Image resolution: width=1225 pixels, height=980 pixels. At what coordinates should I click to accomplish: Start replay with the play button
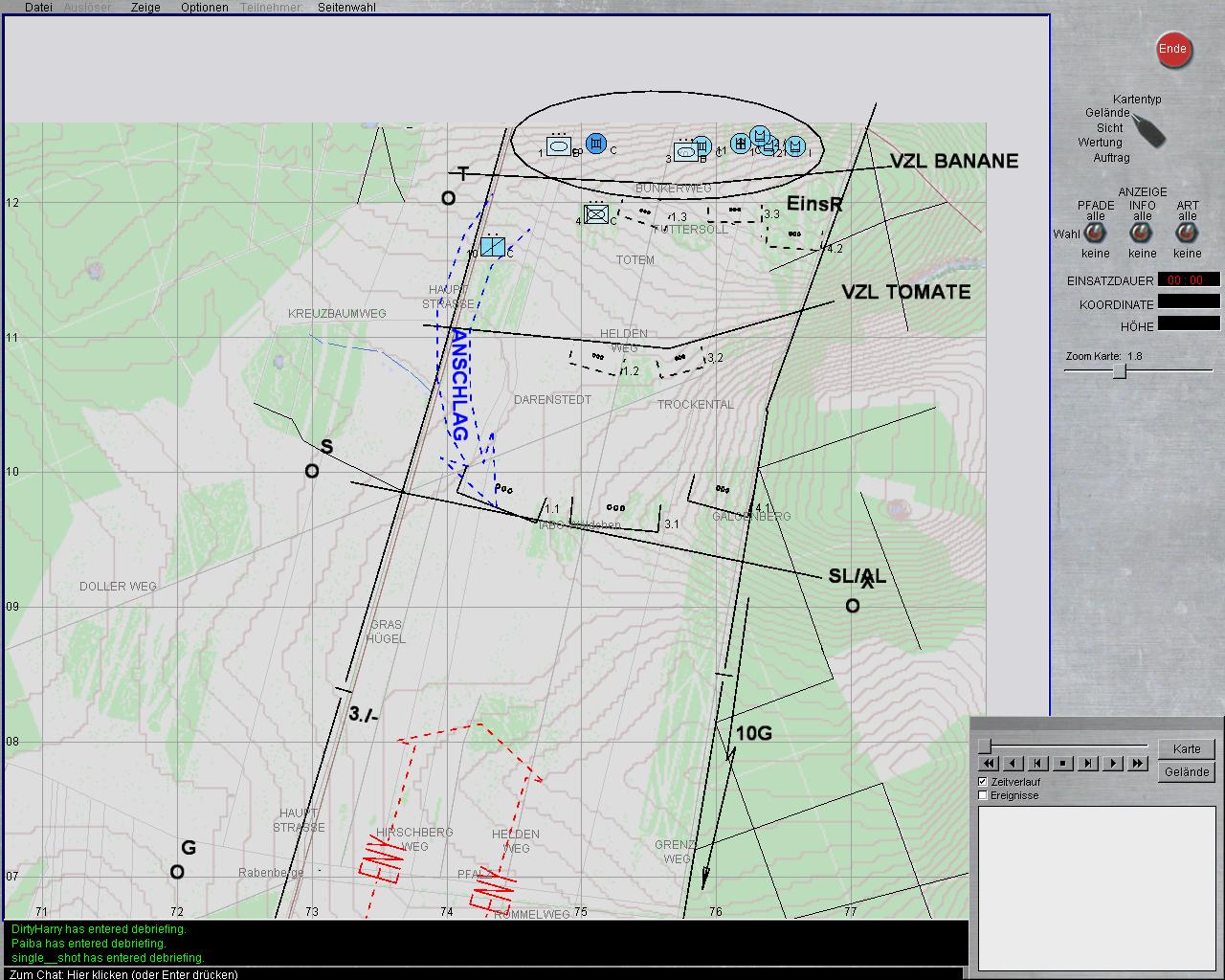pyautogui.click(x=1112, y=764)
